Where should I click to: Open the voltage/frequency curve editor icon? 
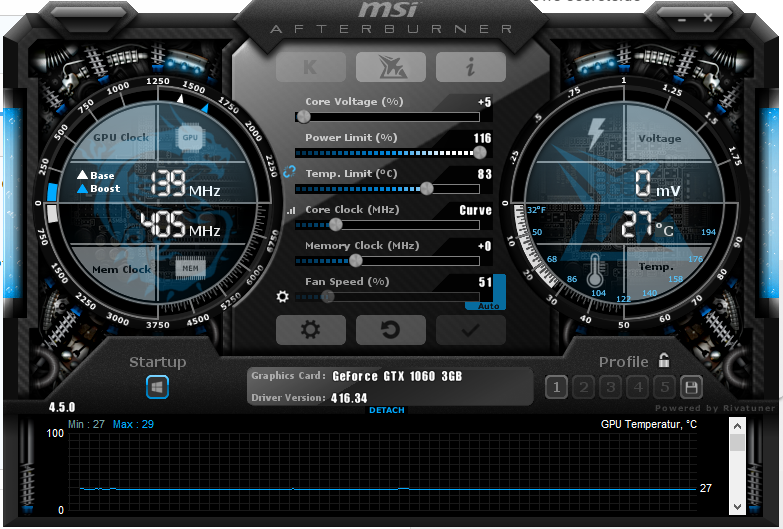291,211
